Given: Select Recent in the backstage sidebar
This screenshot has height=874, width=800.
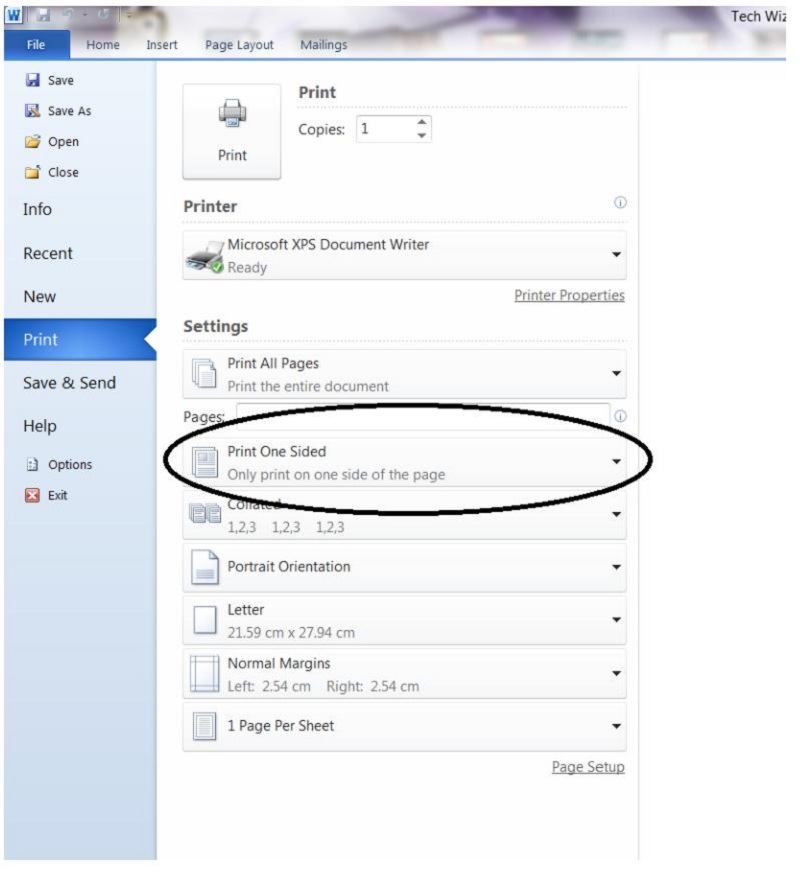Looking at the screenshot, I should click(x=48, y=254).
